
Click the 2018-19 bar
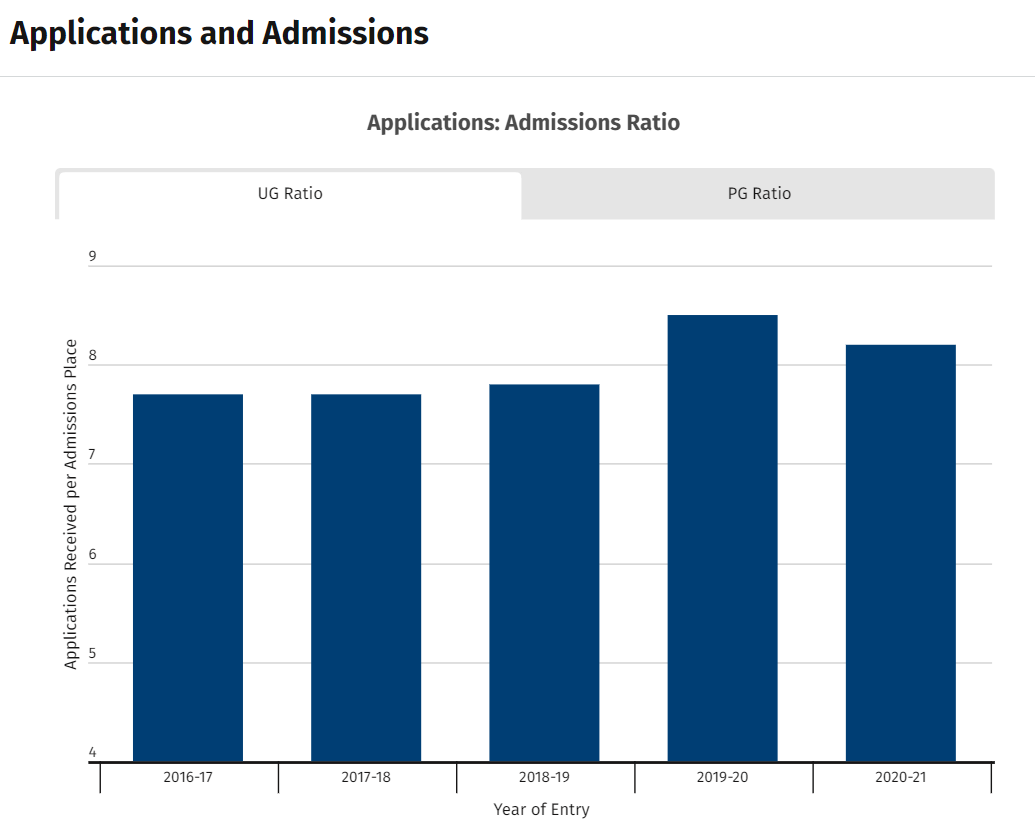point(544,573)
